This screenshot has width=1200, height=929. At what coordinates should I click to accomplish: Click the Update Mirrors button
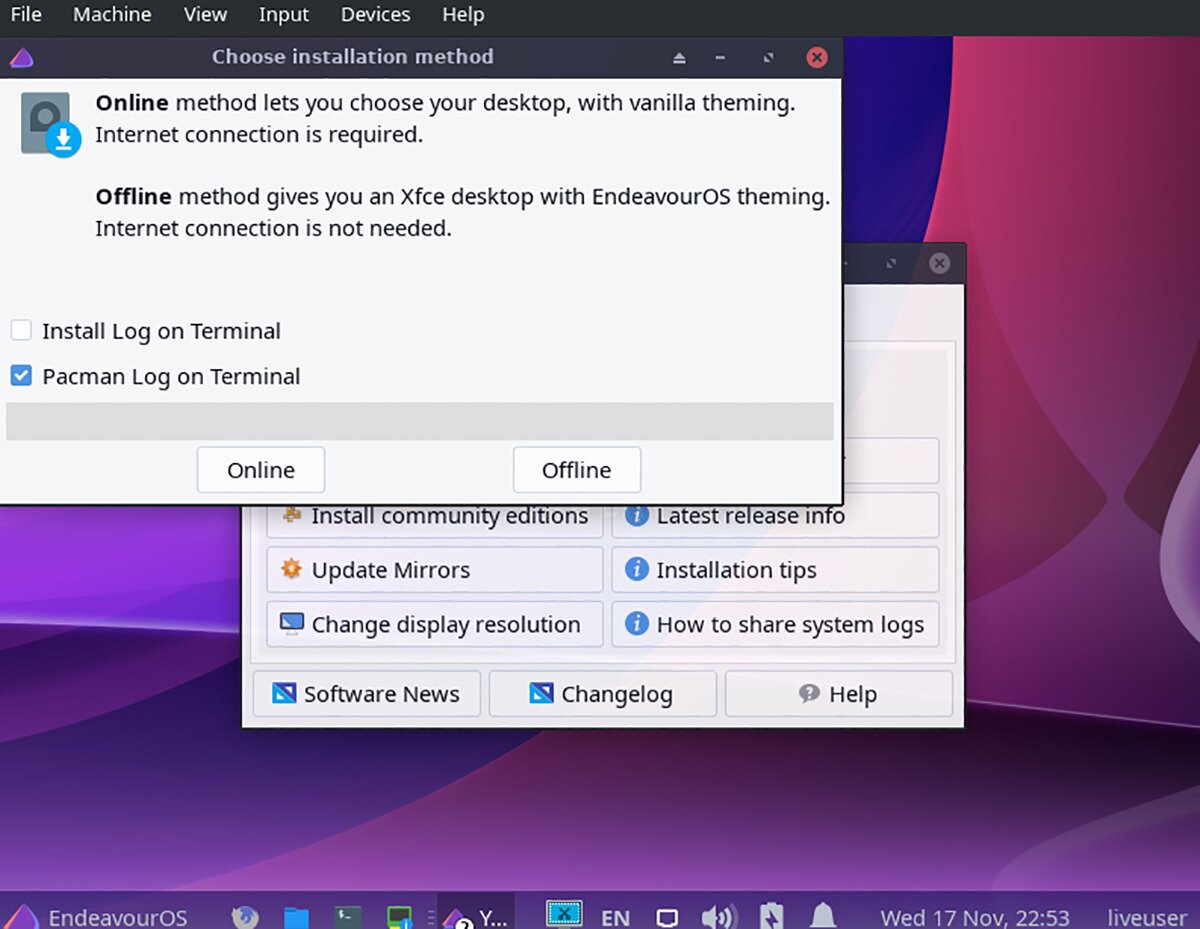tap(435, 570)
